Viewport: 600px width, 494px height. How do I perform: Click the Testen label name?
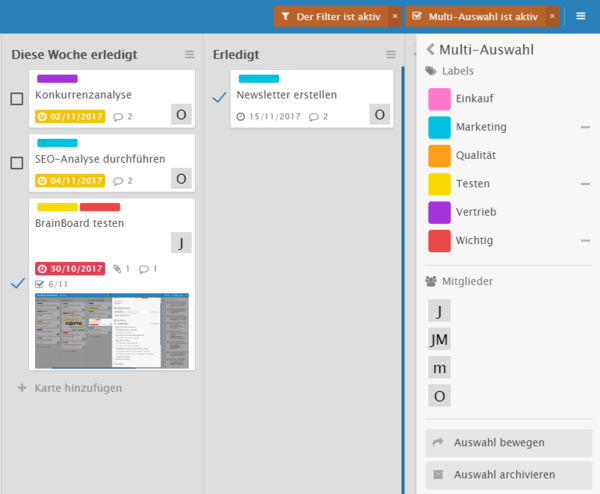[x=473, y=184]
